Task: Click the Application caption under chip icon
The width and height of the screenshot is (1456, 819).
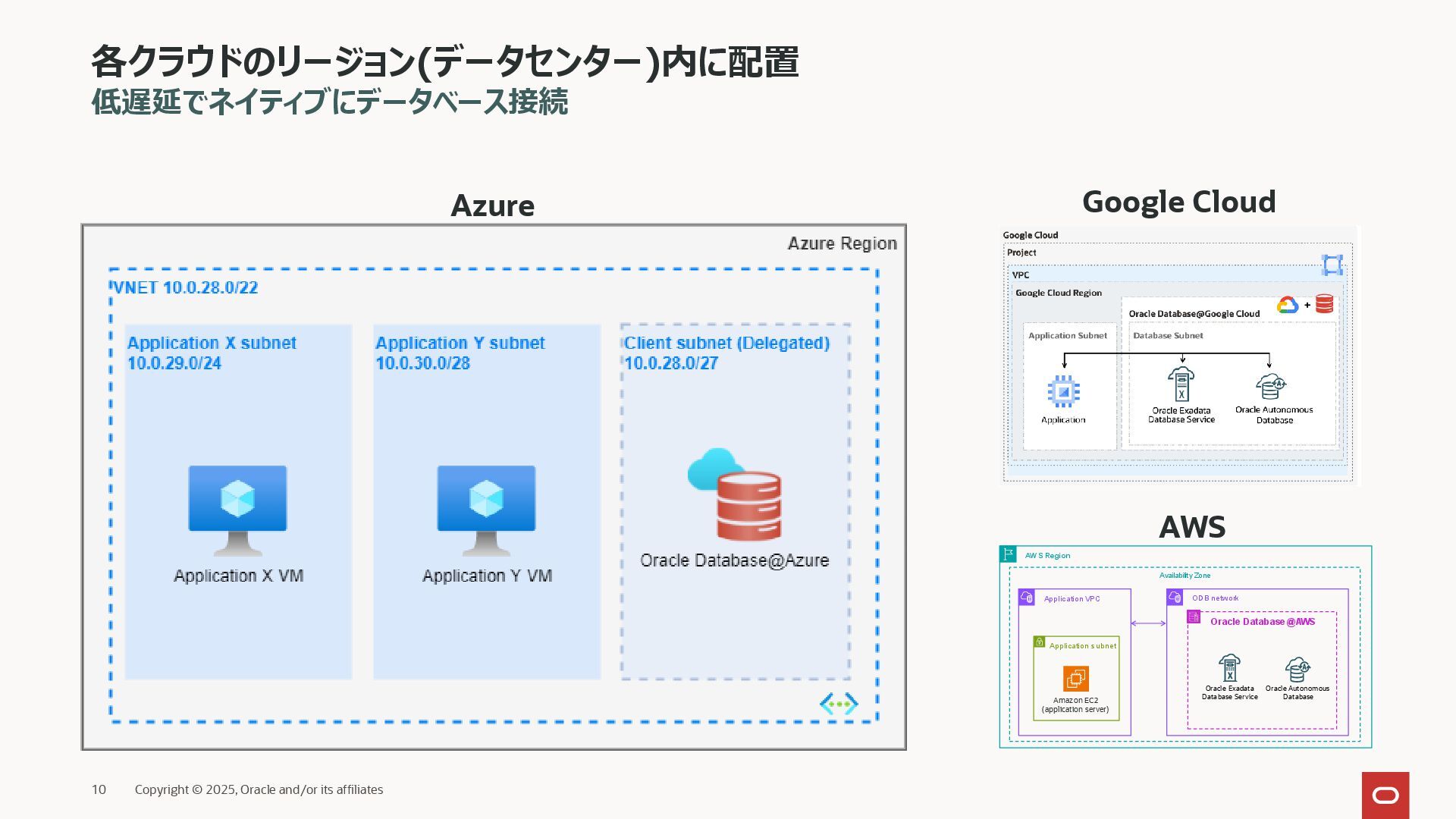Action: [1063, 420]
